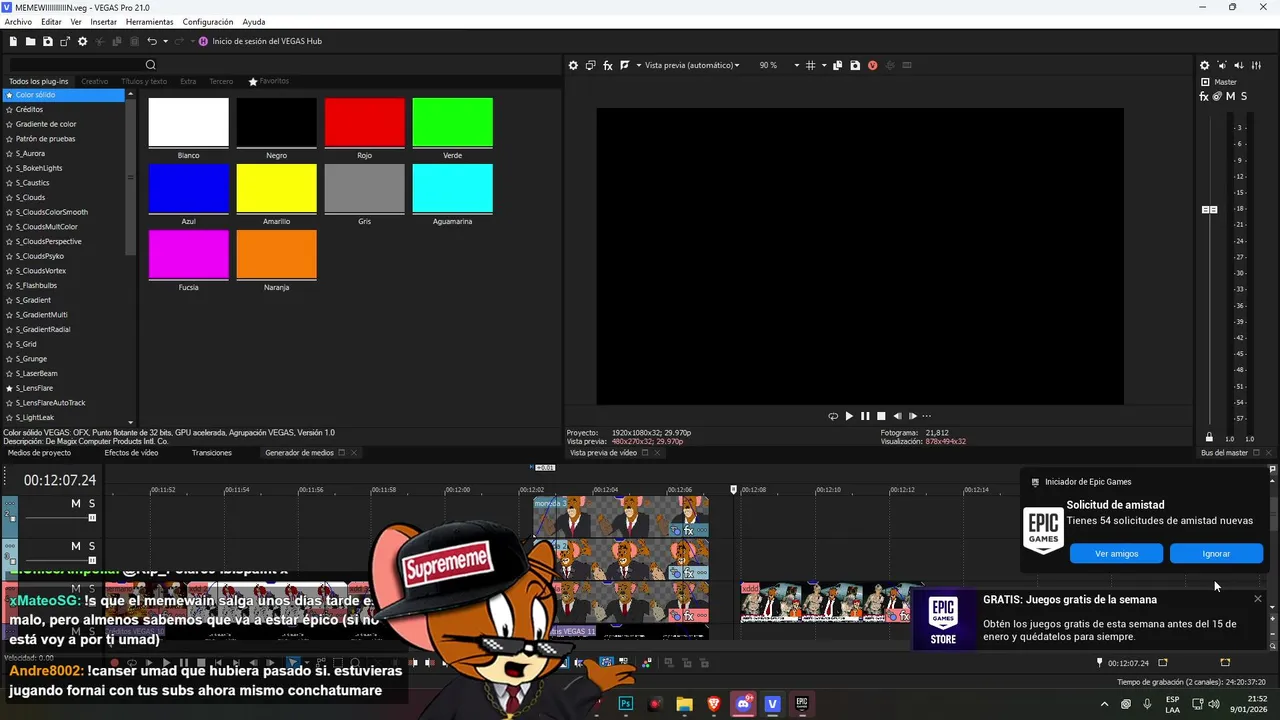Stop the video preview
Image resolution: width=1280 pixels, height=720 pixels.
pyautogui.click(x=881, y=416)
